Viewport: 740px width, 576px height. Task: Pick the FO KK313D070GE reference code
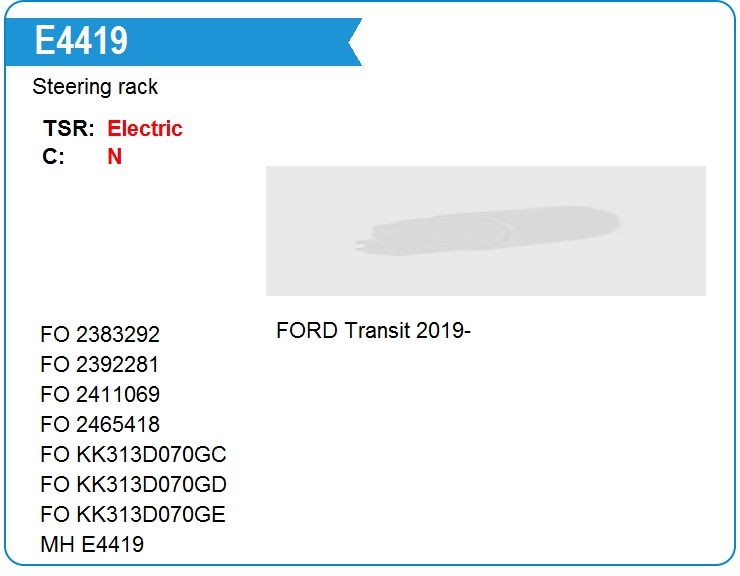[133, 515]
